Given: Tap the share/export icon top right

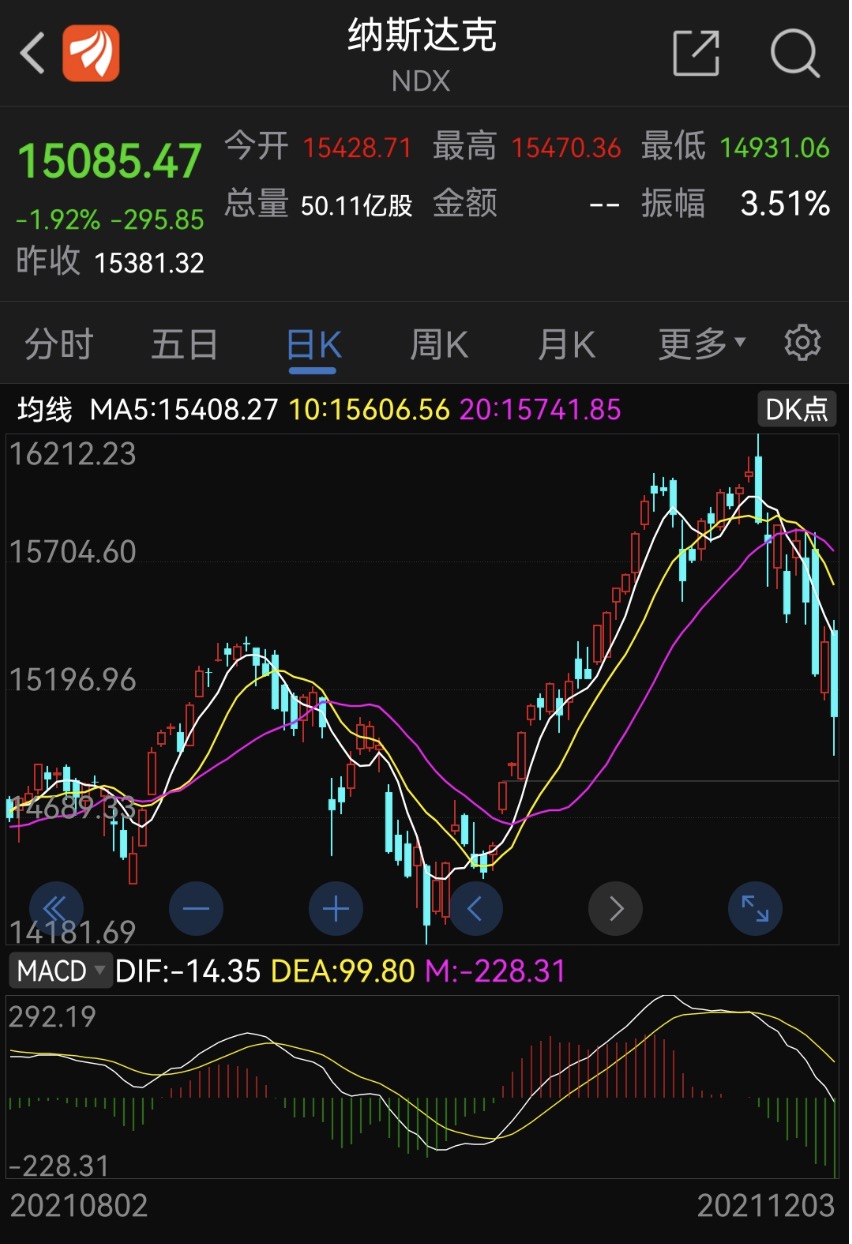Looking at the screenshot, I should [x=698, y=55].
